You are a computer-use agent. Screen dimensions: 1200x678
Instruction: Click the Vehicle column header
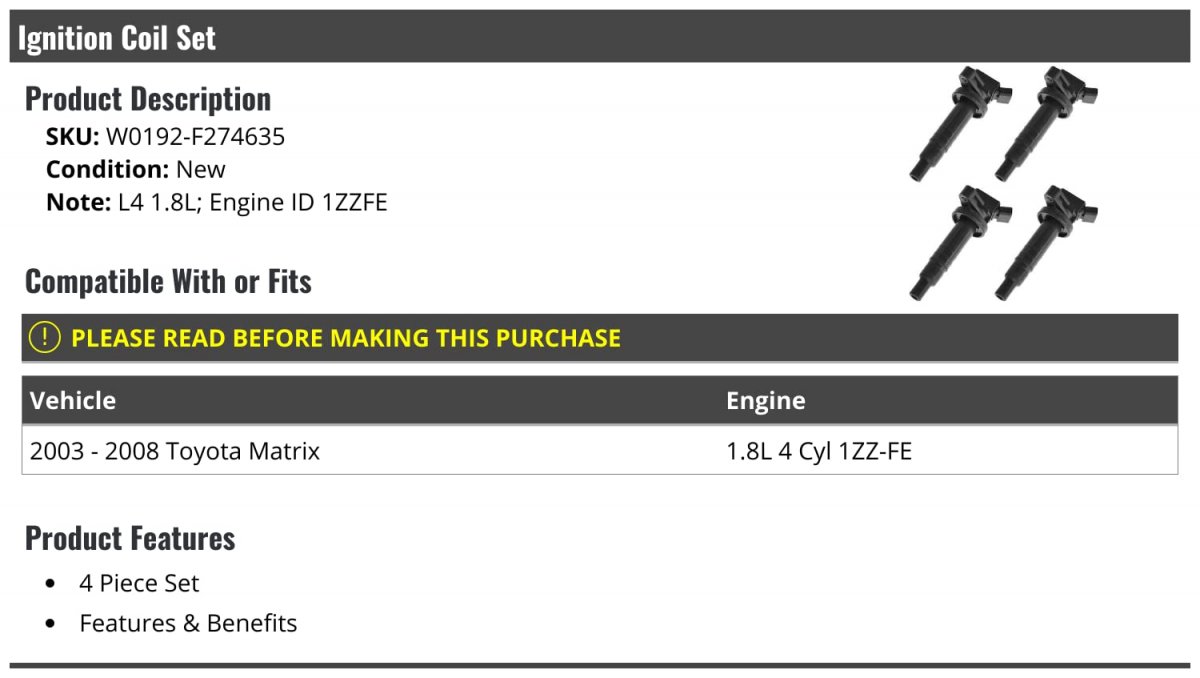pyautogui.click(x=73, y=400)
